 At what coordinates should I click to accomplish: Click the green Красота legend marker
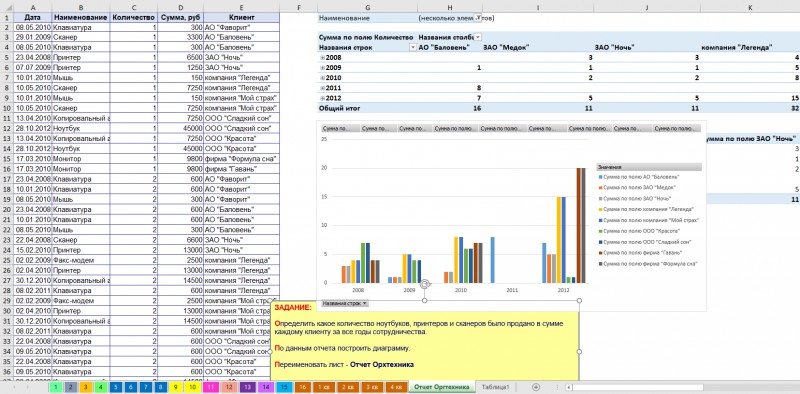600,231
